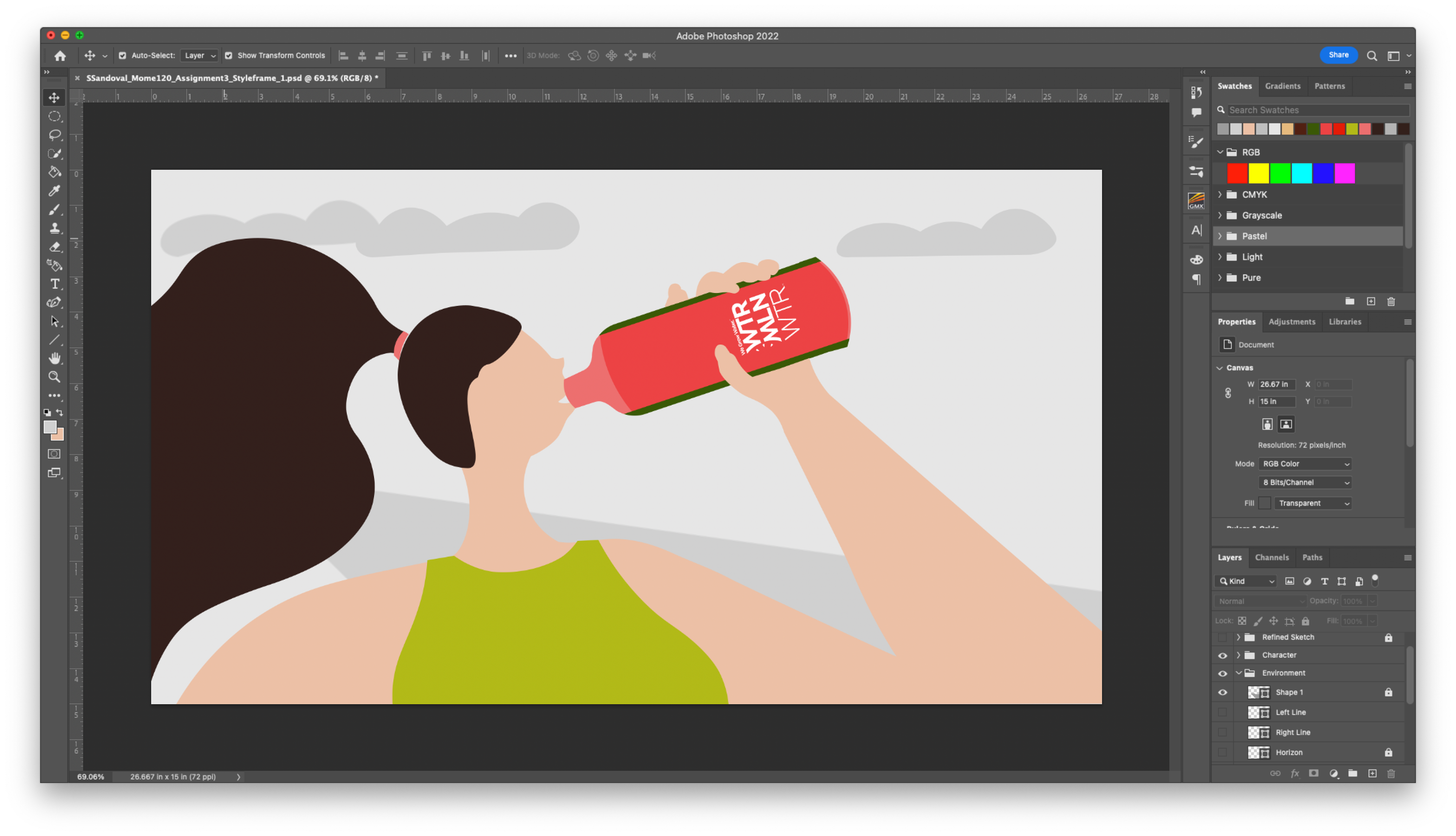Show the Horizon layer
This screenshot has height=836, width=1456.
pyautogui.click(x=1222, y=753)
